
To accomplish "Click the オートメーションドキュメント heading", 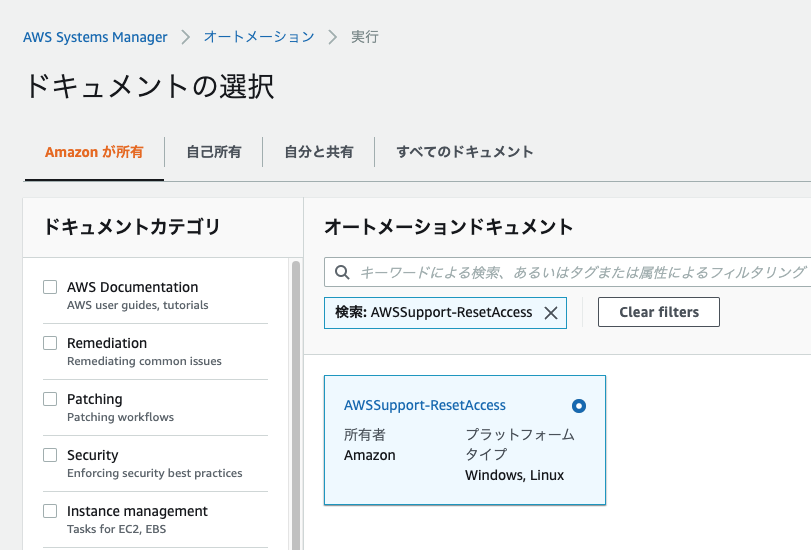I will click(x=448, y=227).
